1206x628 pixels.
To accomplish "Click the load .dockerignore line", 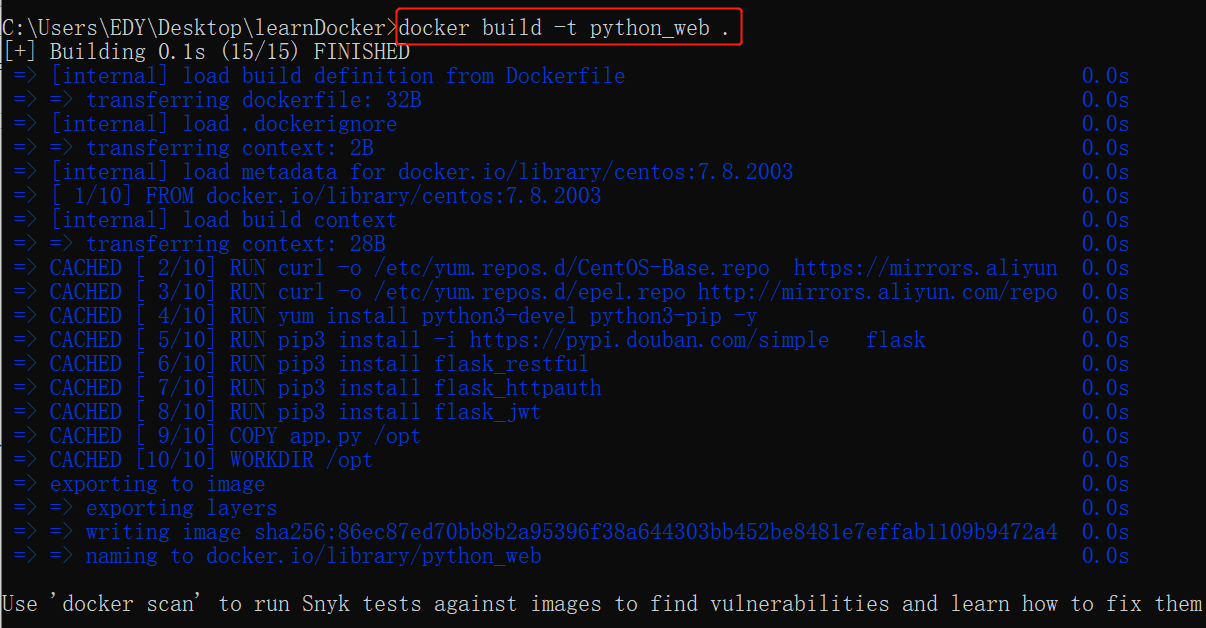I will coord(223,124).
